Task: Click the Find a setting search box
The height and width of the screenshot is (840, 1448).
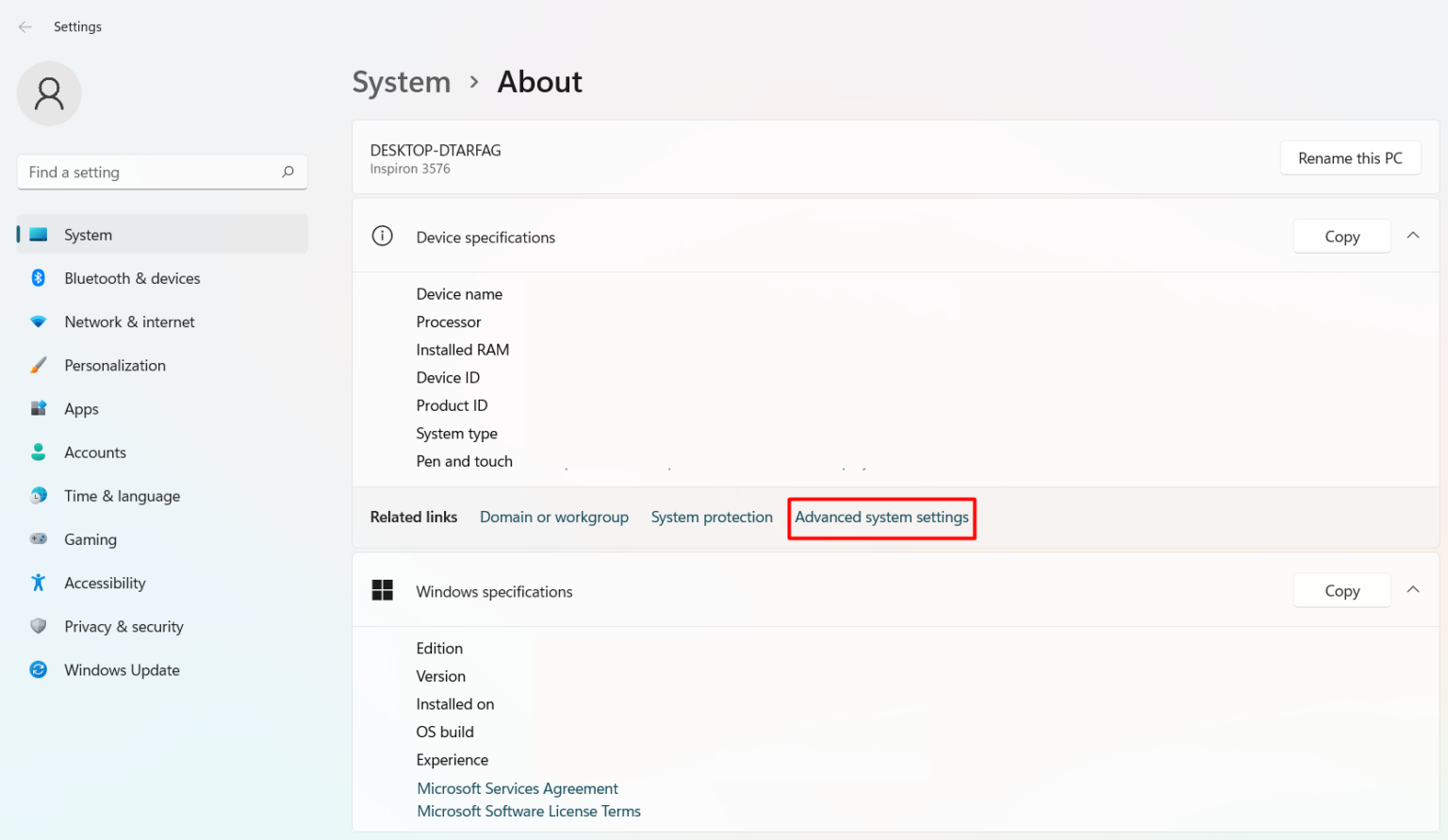Action: 161,172
